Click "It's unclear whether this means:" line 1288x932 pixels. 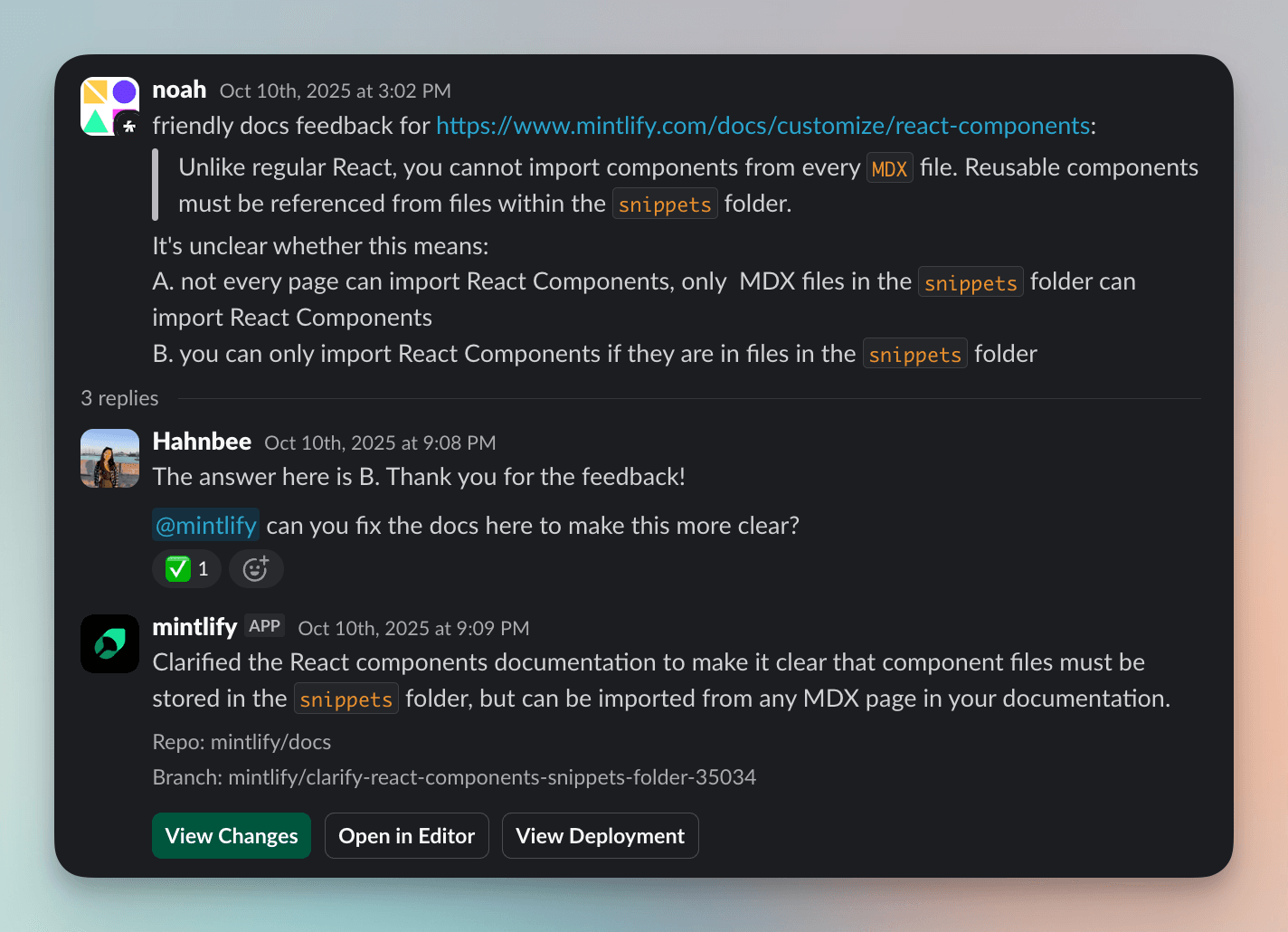coord(320,246)
